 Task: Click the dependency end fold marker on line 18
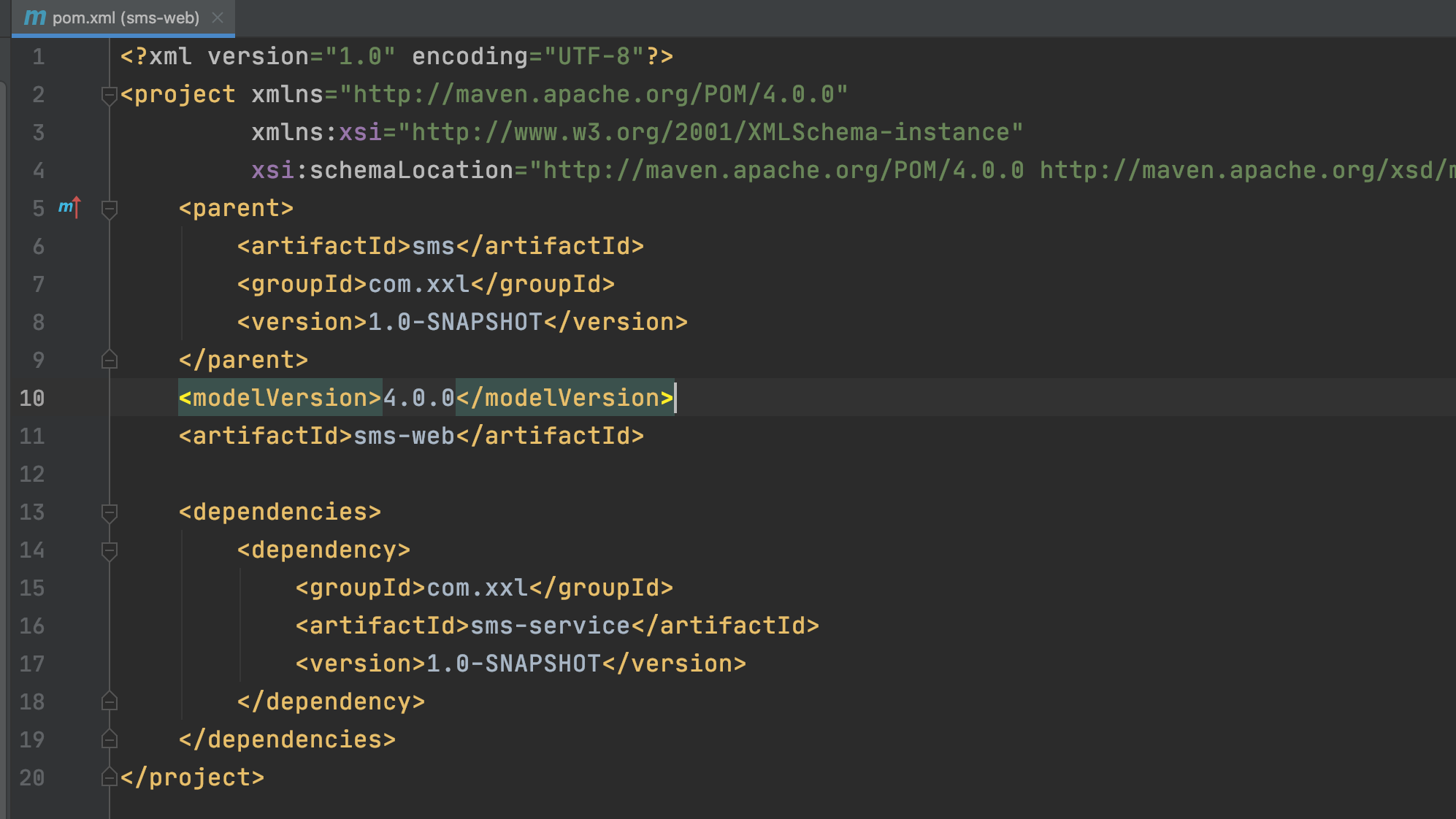coord(110,701)
